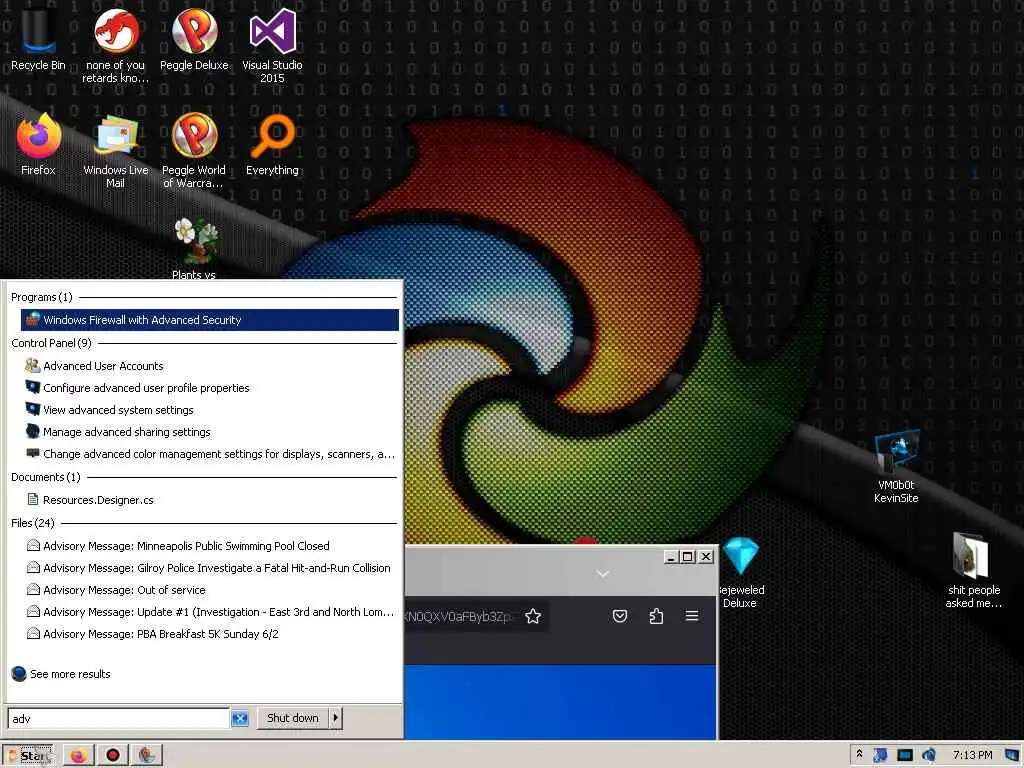Click the Start button

pyautogui.click(x=29, y=756)
